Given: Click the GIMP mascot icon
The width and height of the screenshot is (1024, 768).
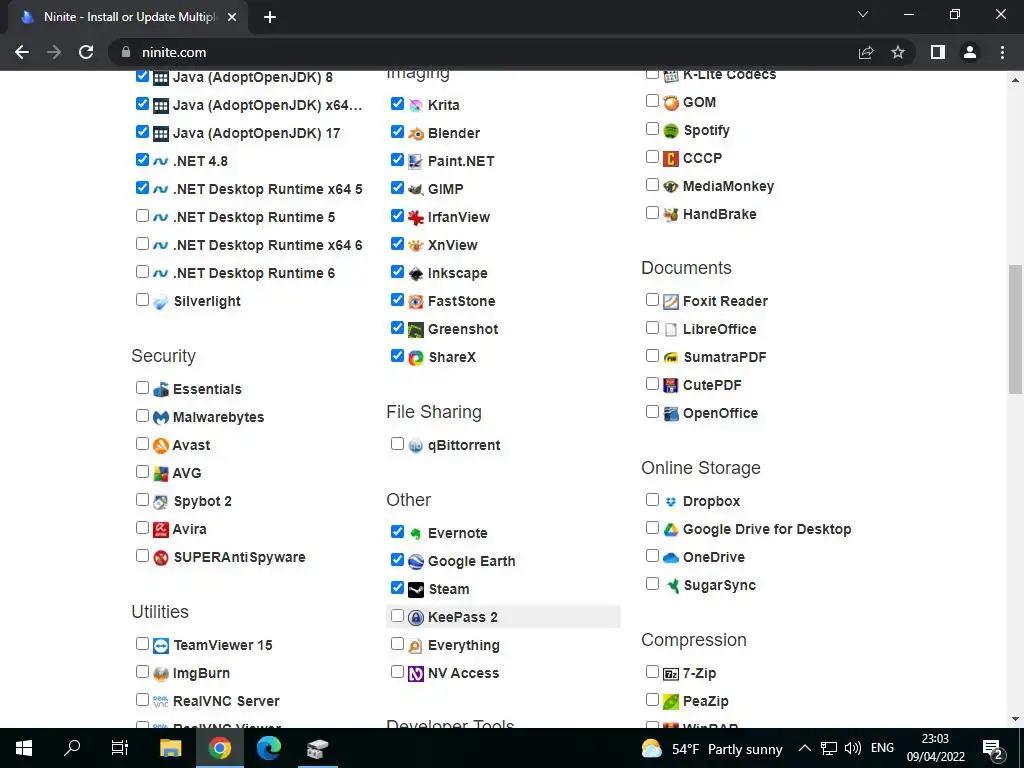Looking at the screenshot, I should pyautogui.click(x=415, y=189).
